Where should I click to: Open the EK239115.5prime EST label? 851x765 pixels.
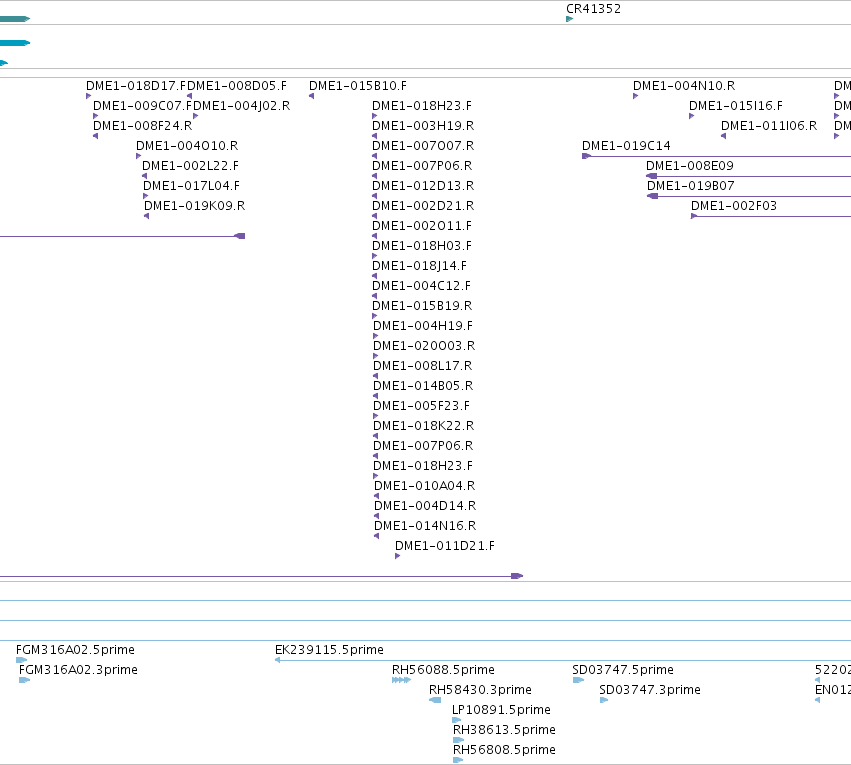[x=329, y=650]
